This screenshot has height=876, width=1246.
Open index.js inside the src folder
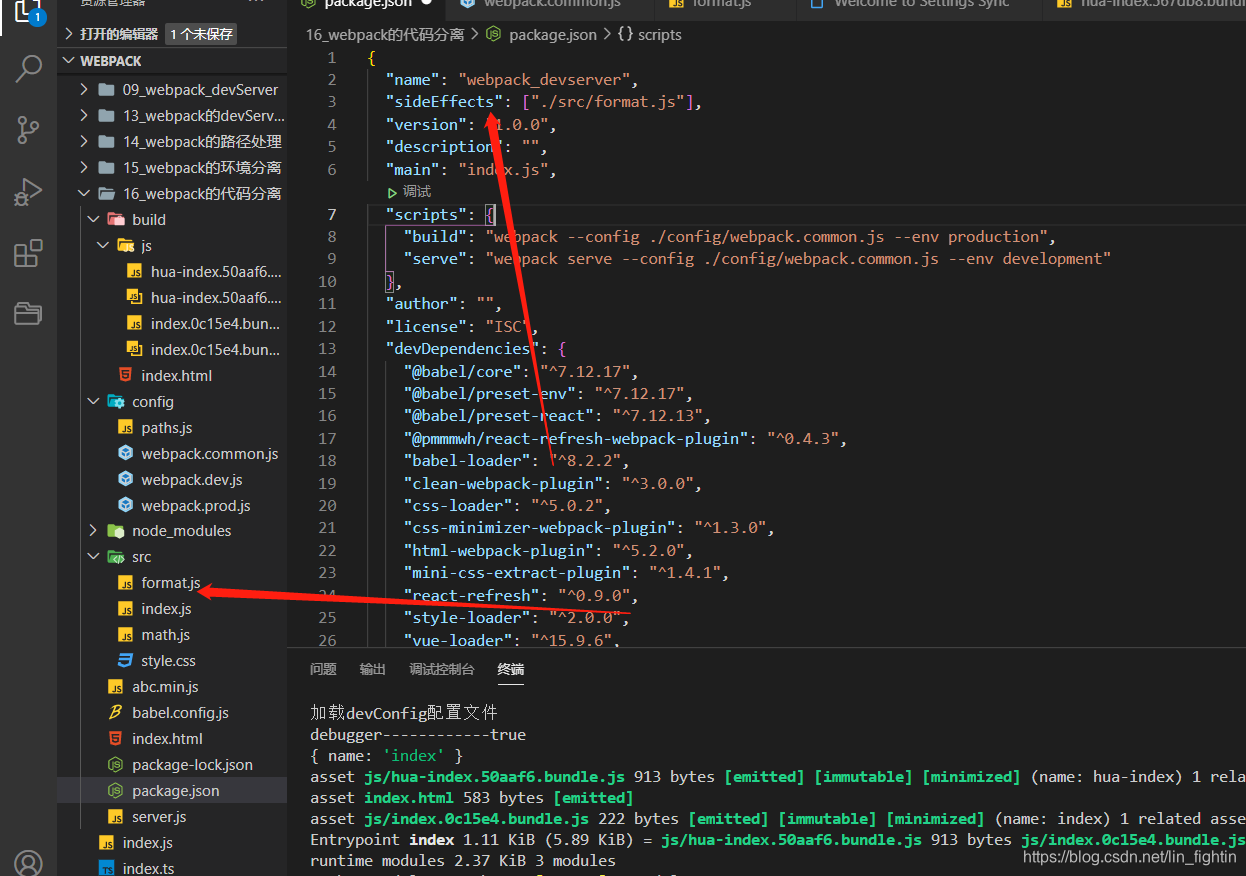(x=166, y=608)
